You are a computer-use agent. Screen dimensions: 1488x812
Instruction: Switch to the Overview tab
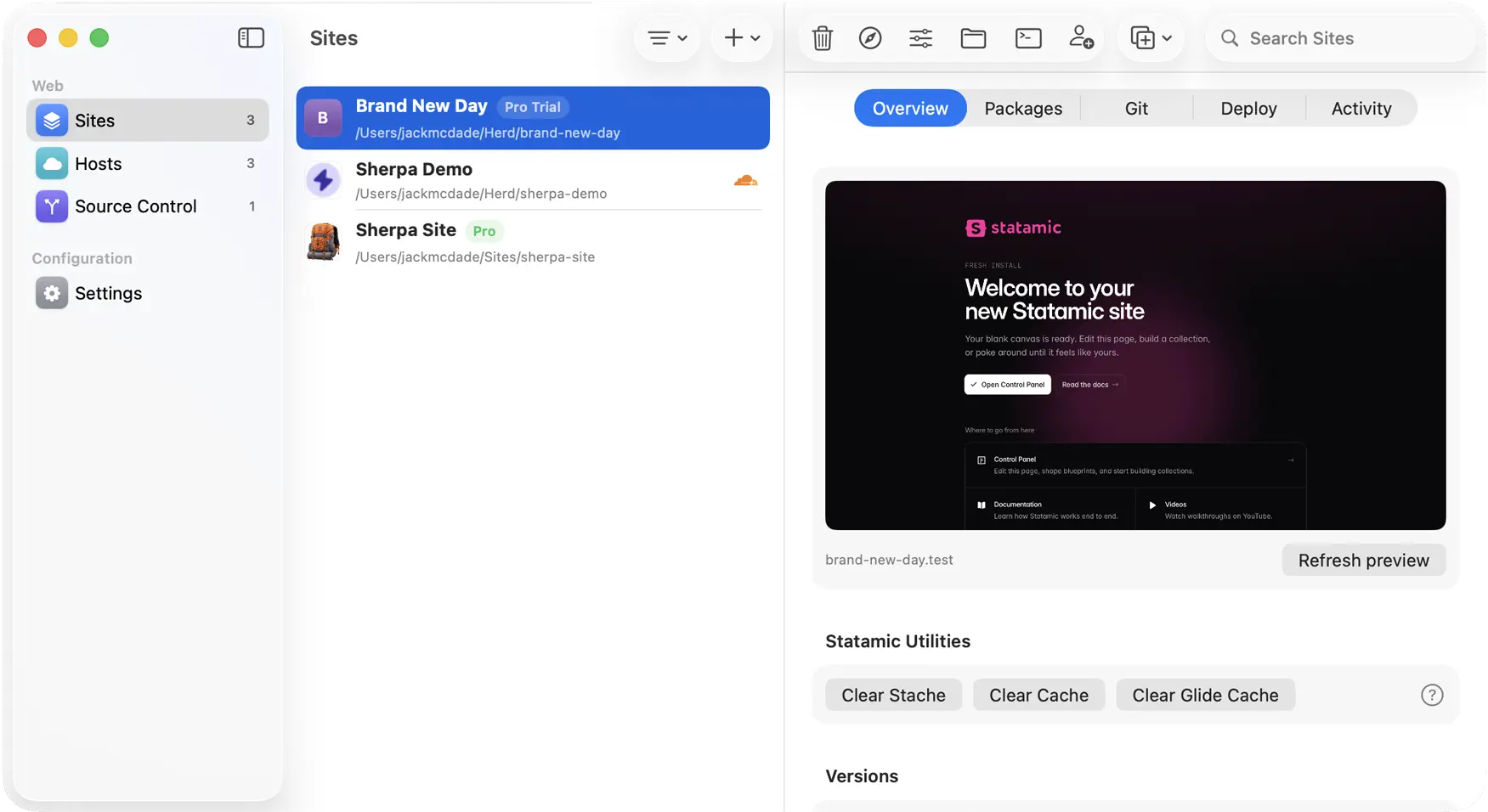click(910, 109)
